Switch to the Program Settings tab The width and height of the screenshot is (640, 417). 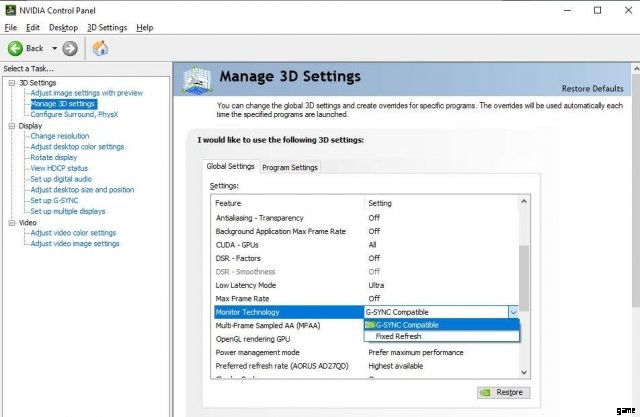(x=290, y=167)
